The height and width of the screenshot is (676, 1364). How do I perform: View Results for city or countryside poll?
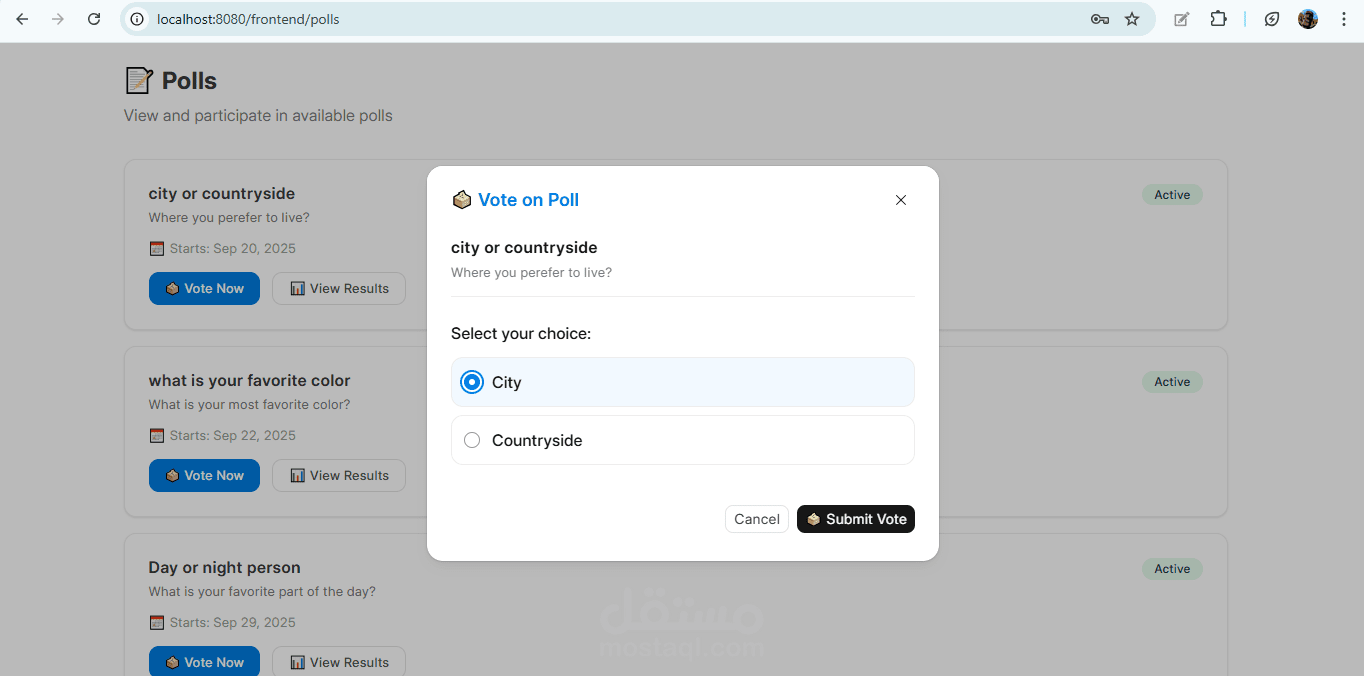point(339,288)
